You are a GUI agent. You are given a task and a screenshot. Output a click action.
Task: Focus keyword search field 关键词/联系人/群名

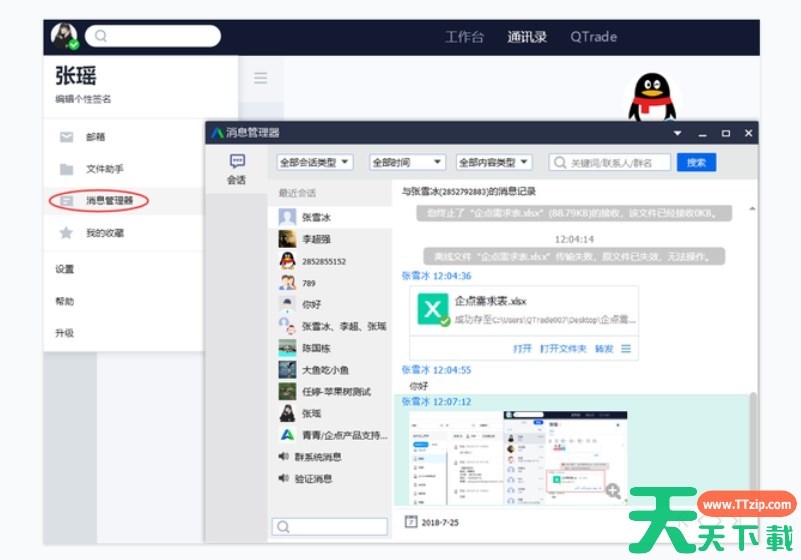click(x=609, y=162)
